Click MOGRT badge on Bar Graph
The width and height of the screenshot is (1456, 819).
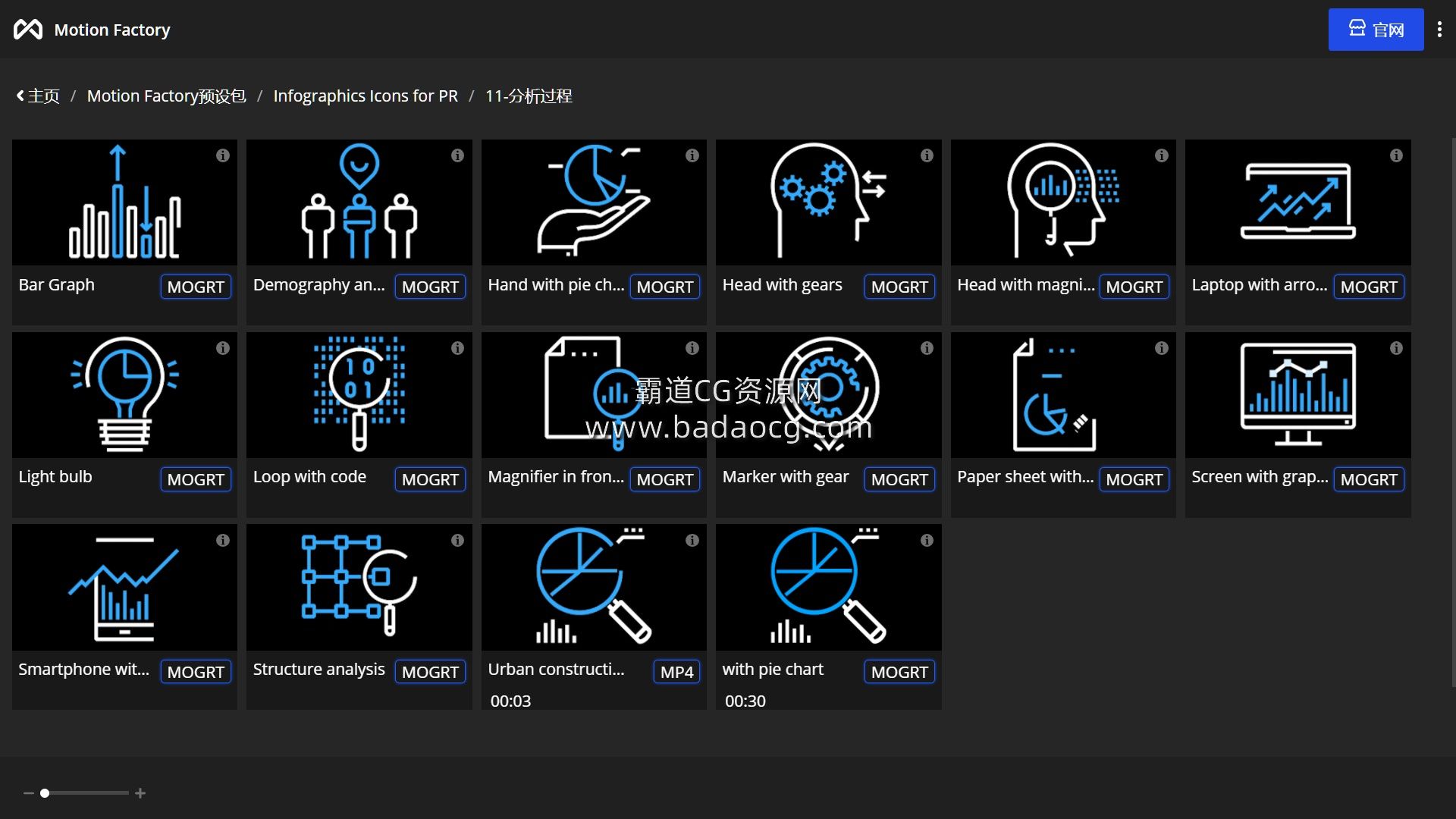(x=196, y=287)
